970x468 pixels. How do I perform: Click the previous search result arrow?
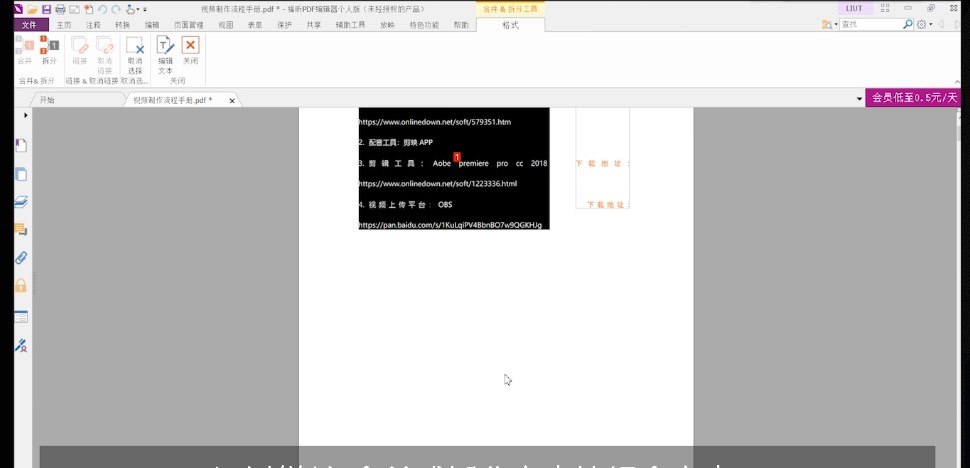click(941, 25)
